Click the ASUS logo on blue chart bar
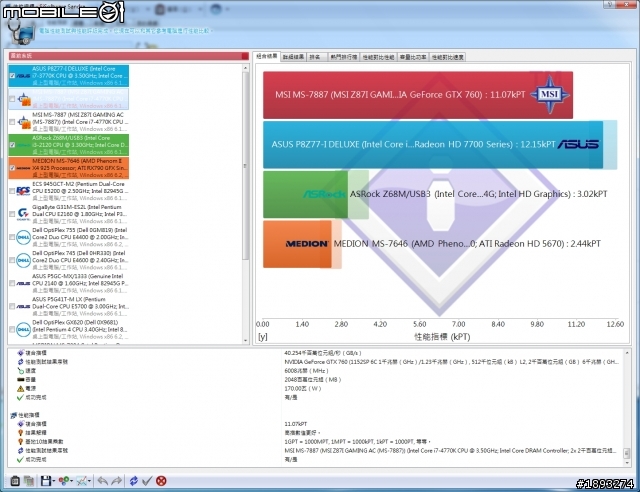Viewport: 640px width, 492px height. point(578,144)
